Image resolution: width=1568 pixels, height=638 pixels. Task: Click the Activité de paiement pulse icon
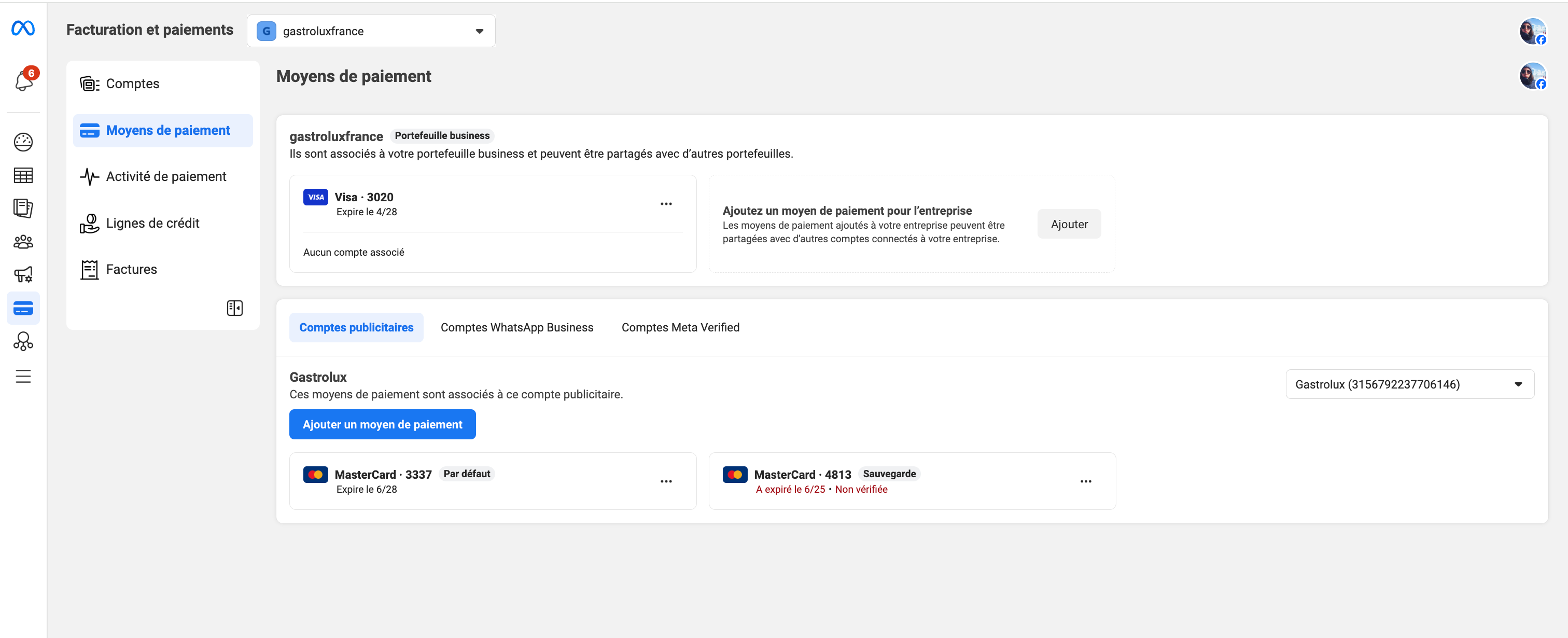tap(90, 176)
